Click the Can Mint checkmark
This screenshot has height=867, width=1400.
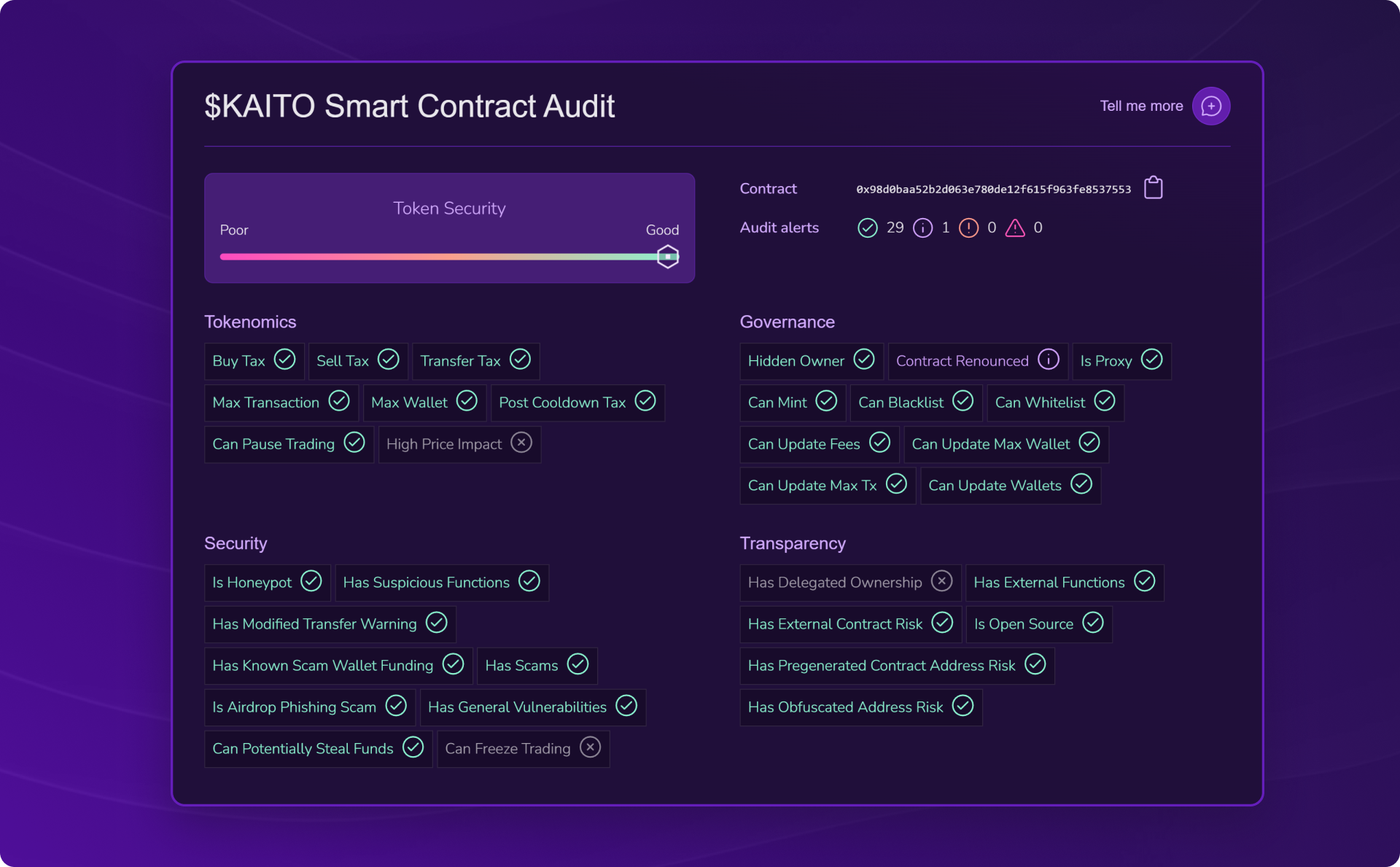(826, 401)
